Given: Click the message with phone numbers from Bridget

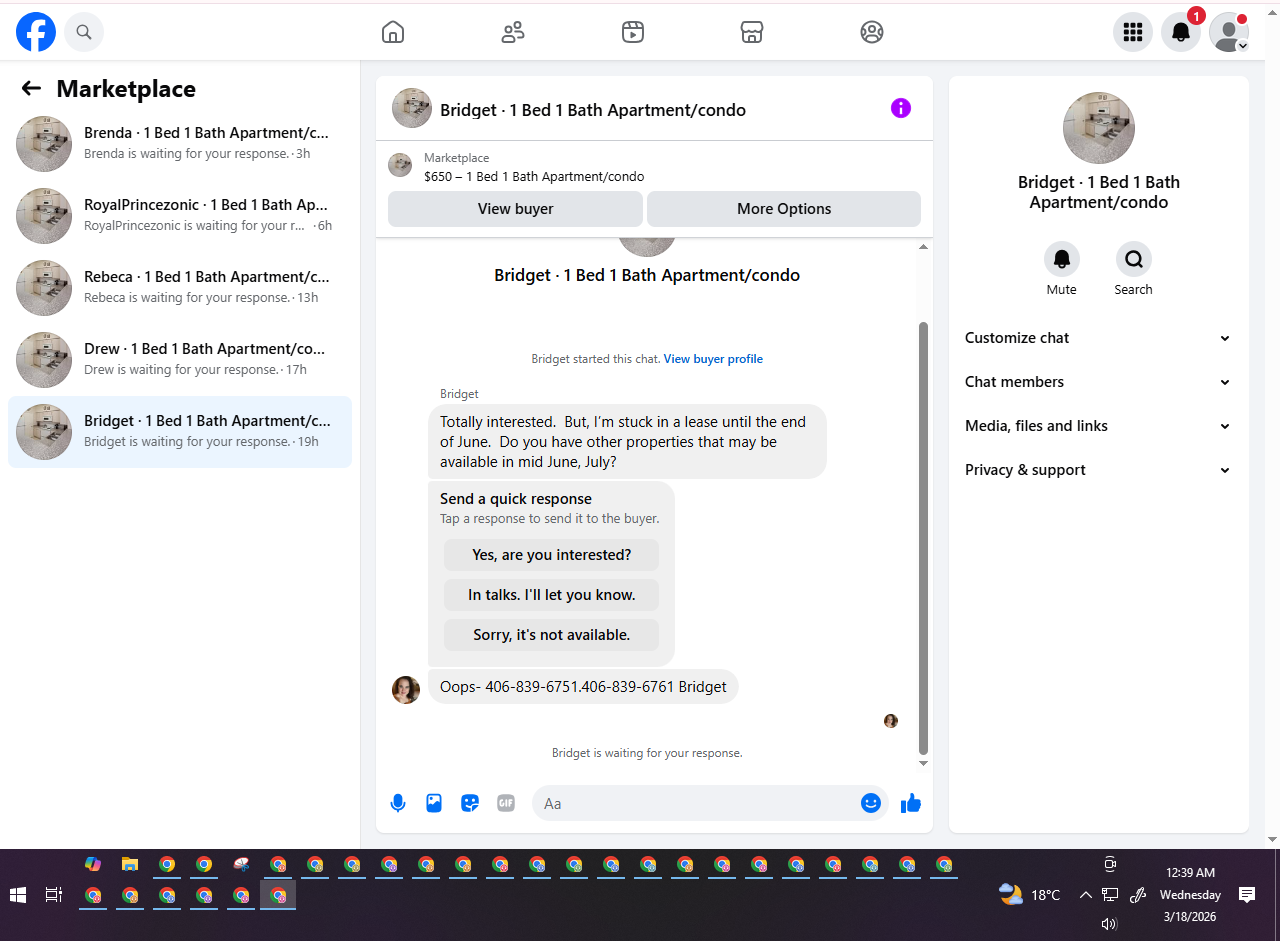Looking at the screenshot, I should 583,687.
